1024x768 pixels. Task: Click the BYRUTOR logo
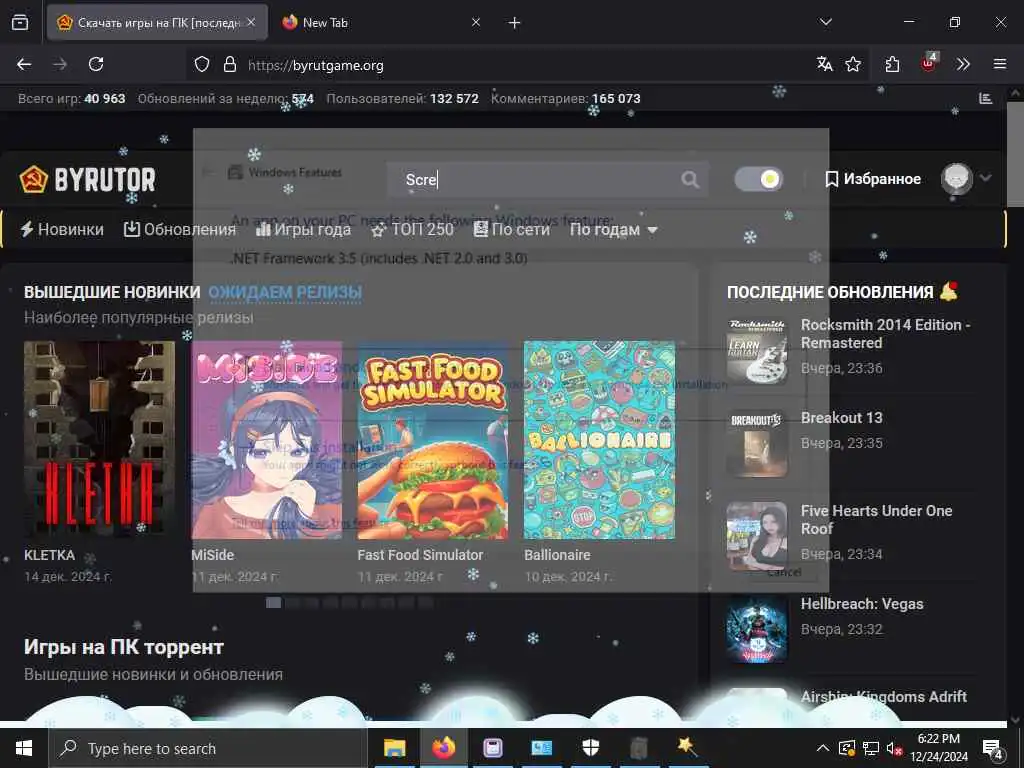pyautogui.click(x=88, y=180)
